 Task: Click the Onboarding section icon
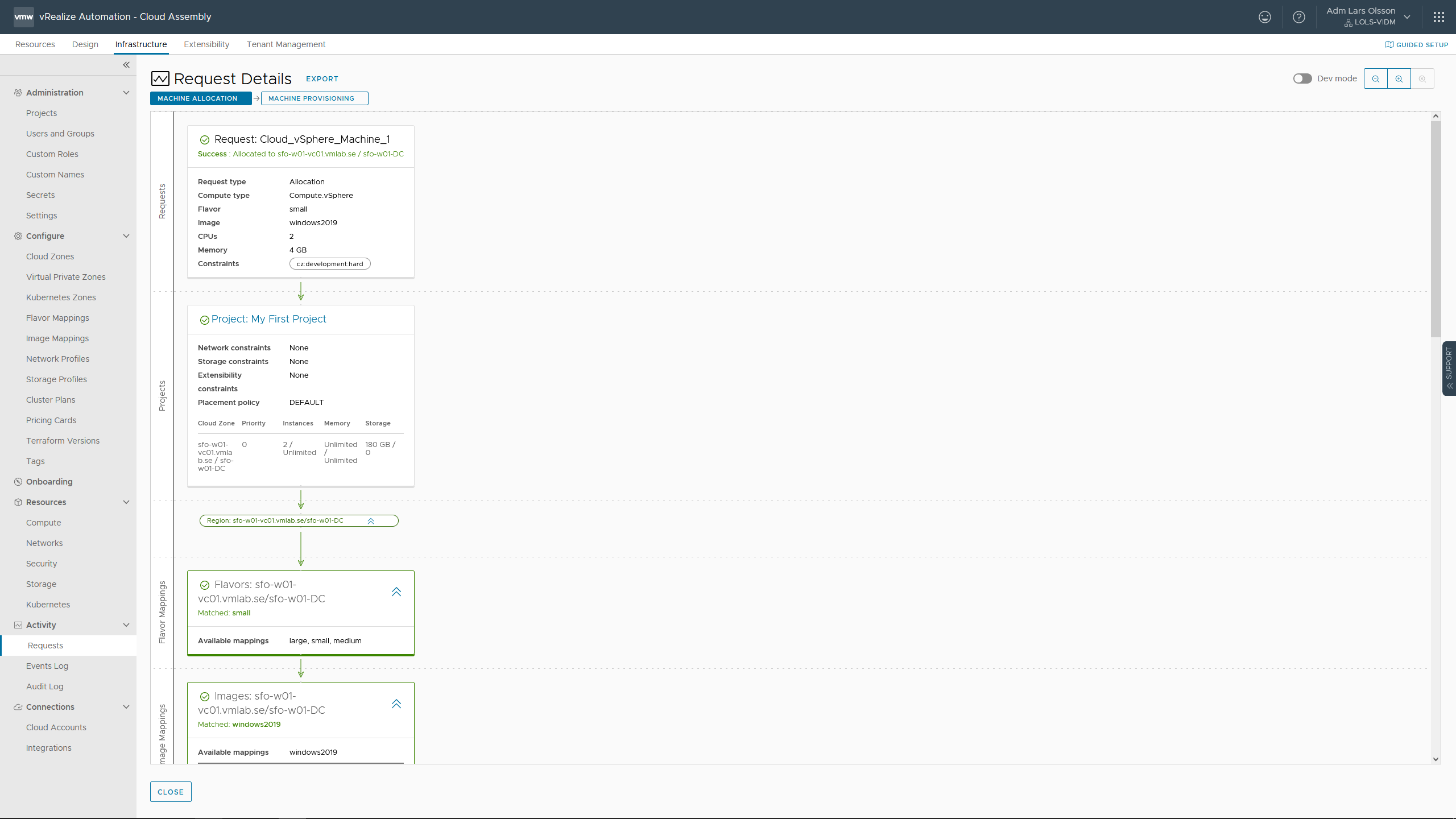(x=18, y=482)
